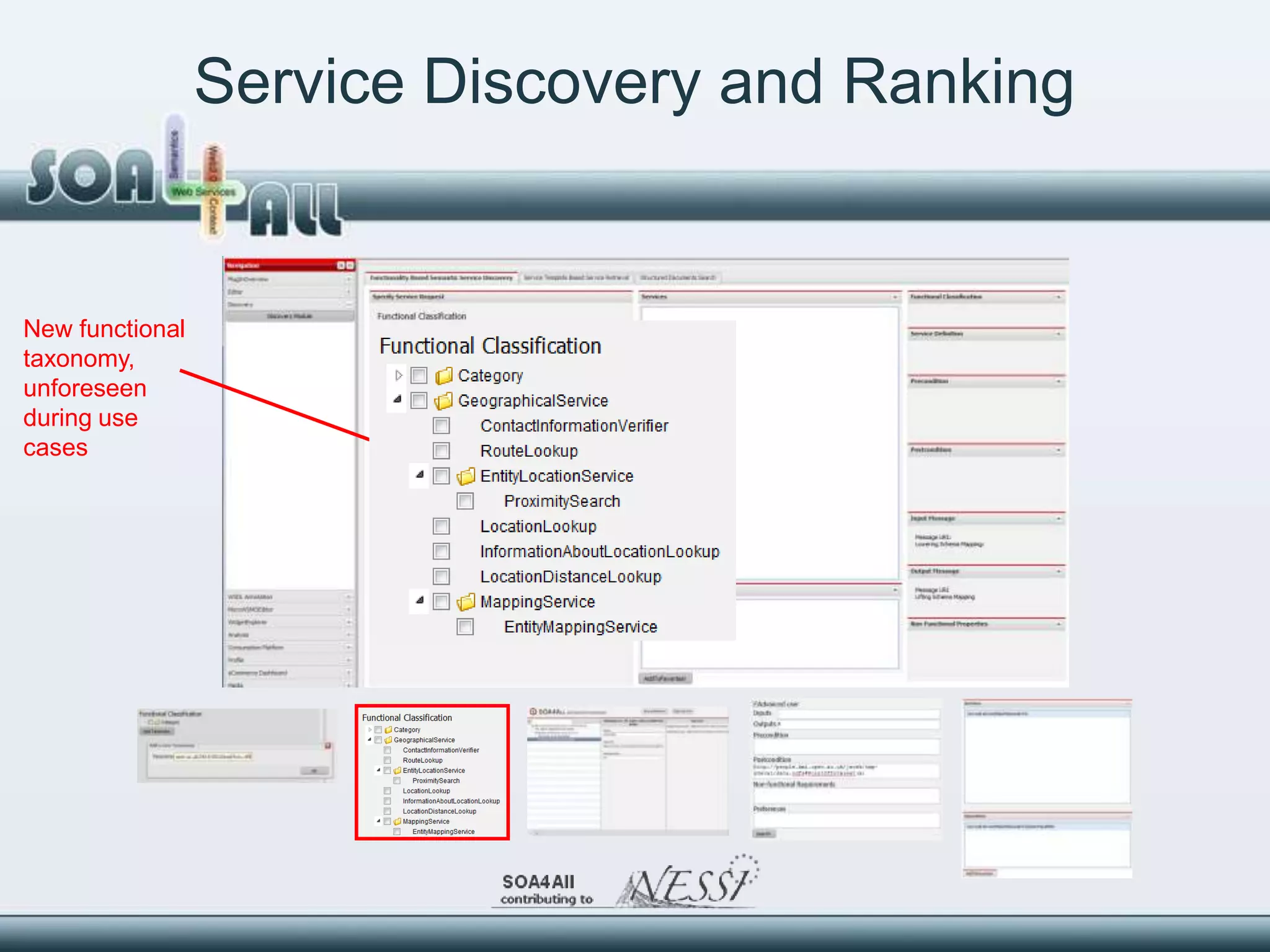1270x952 pixels.
Task: Collapse the Service Definition panel arrow
Action: point(1059,334)
